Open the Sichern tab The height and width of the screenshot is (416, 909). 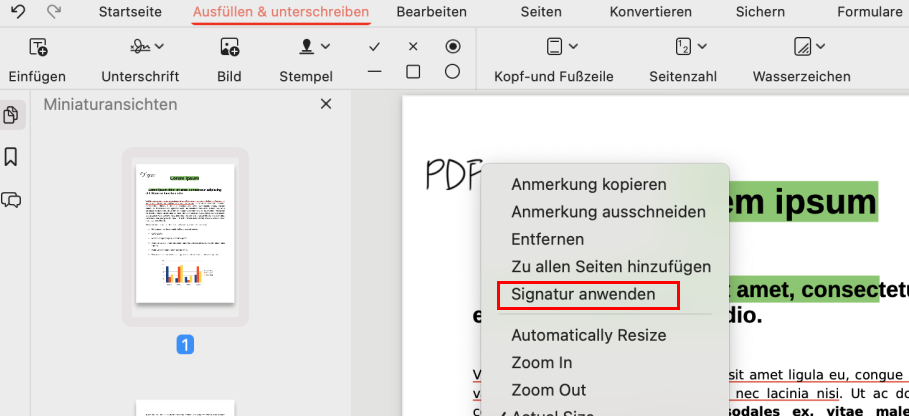pyautogui.click(x=760, y=12)
